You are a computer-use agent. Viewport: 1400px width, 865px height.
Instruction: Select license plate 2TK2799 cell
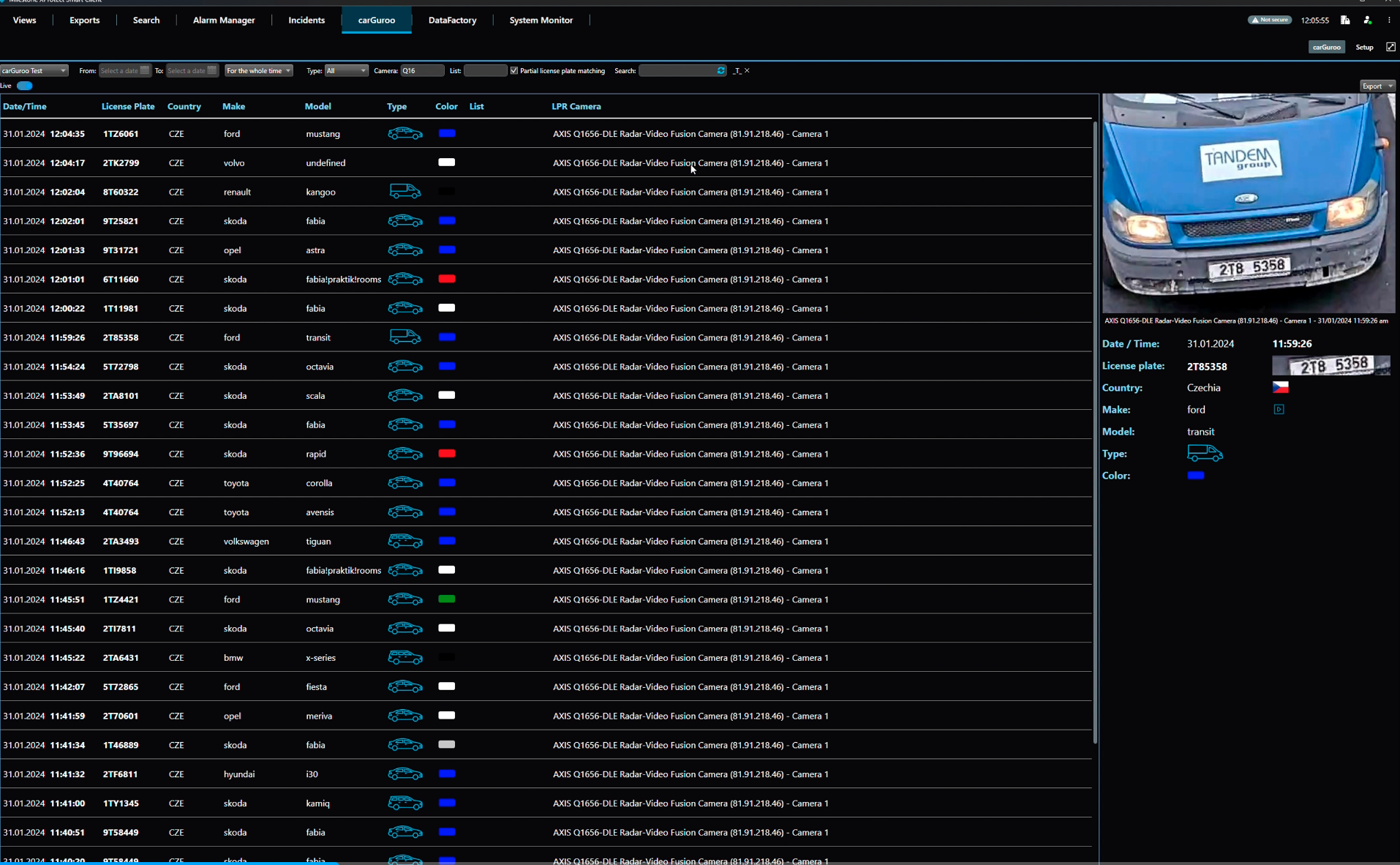point(121,162)
